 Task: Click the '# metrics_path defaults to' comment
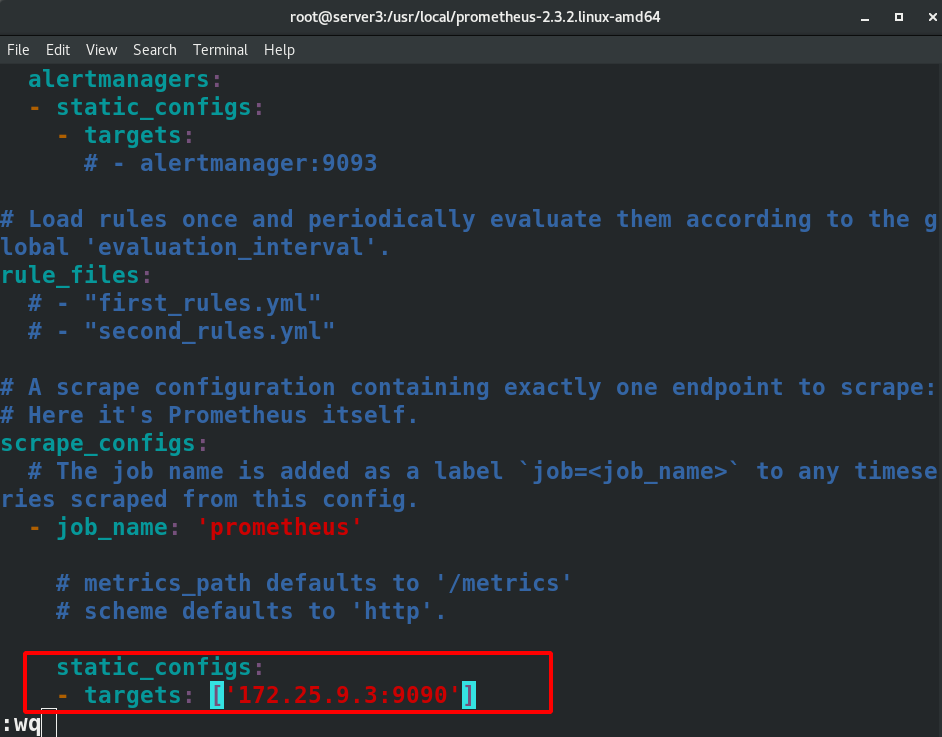click(314, 583)
